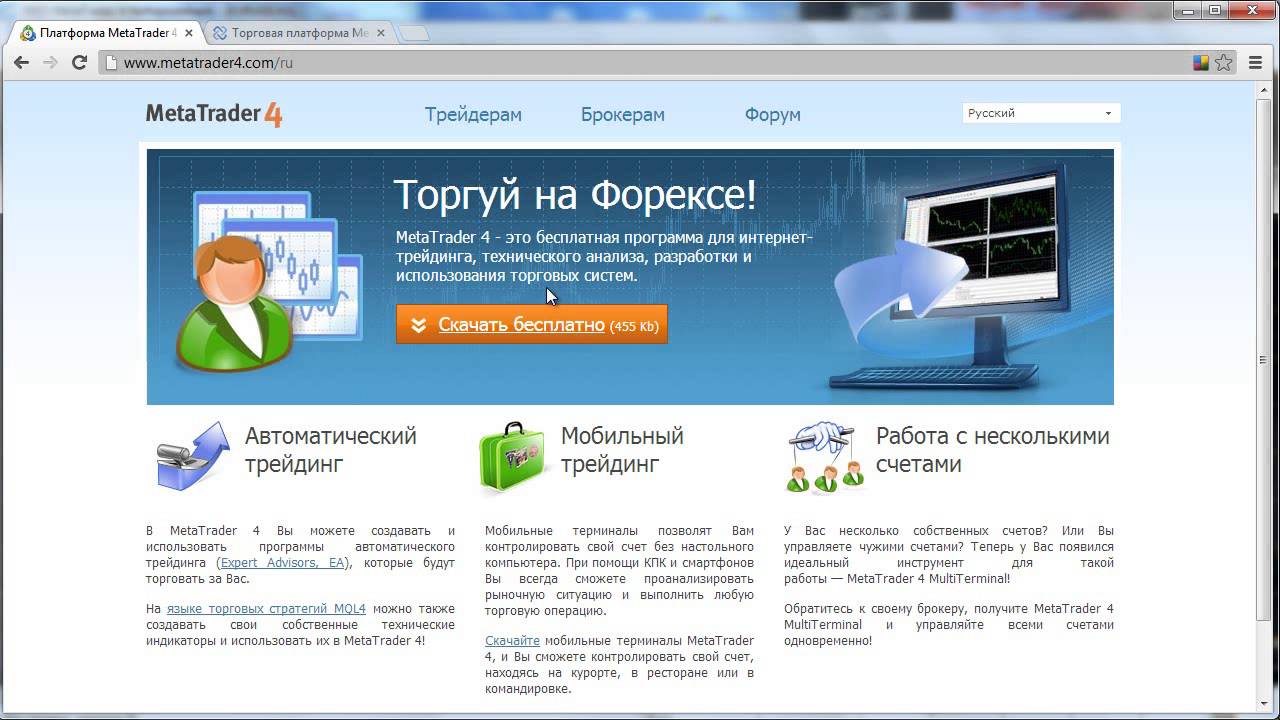This screenshot has width=1280, height=720.
Task: Open the Форум menu item
Action: (772, 114)
